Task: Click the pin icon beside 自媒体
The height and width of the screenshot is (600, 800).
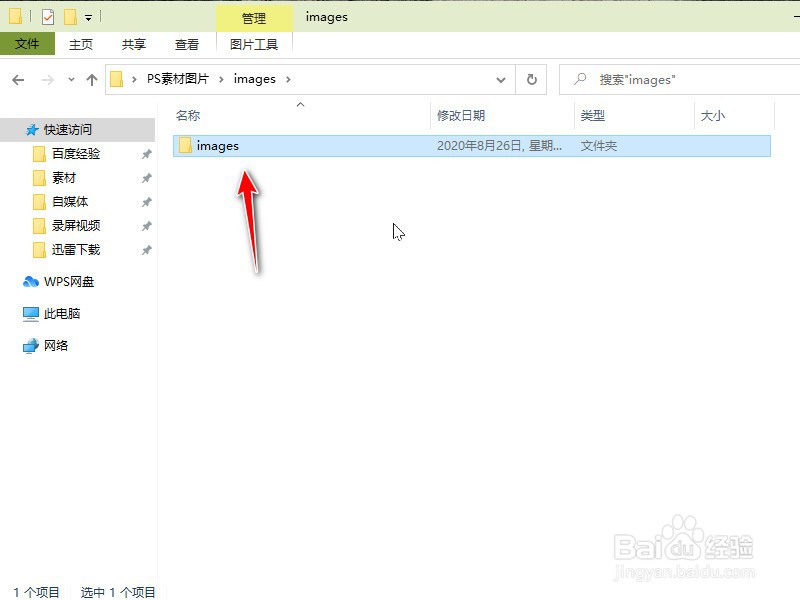Action: pos(146,202)
